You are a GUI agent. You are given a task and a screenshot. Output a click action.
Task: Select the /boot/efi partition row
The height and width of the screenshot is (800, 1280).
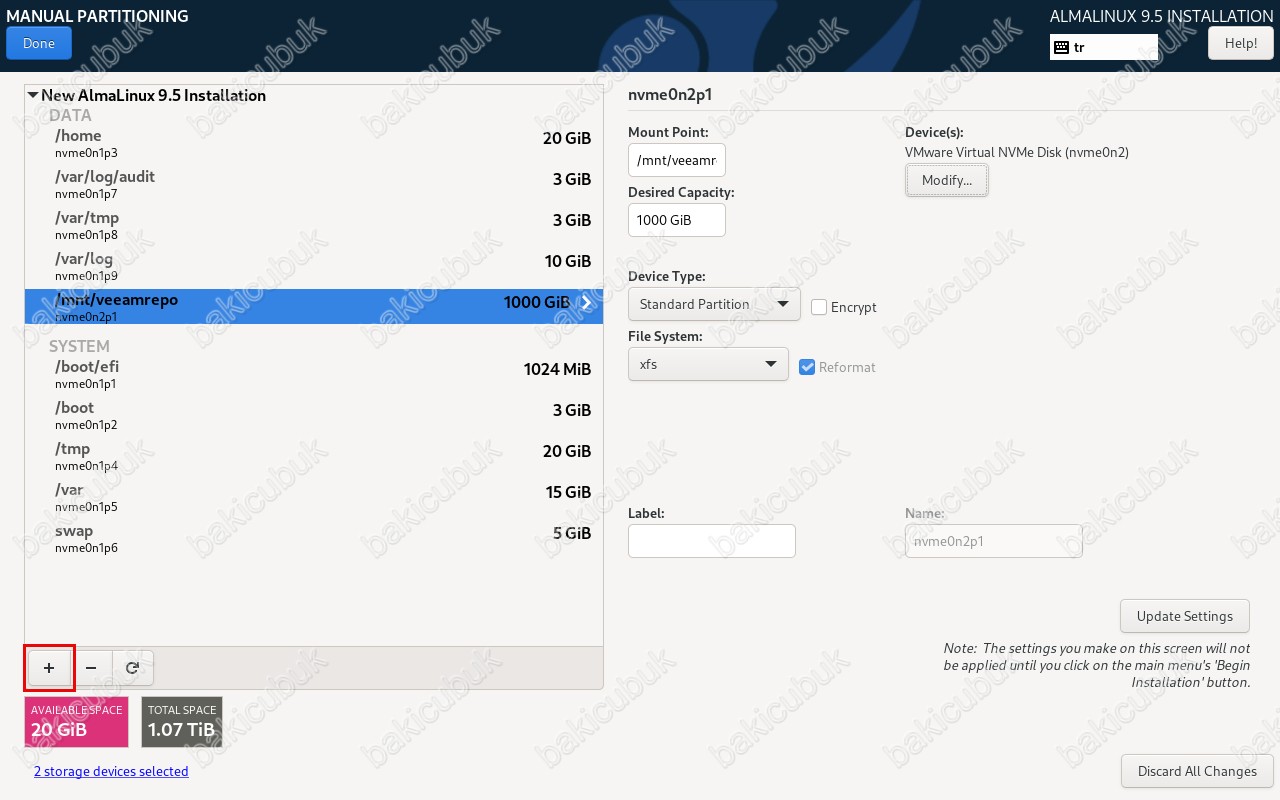point(314,375)
